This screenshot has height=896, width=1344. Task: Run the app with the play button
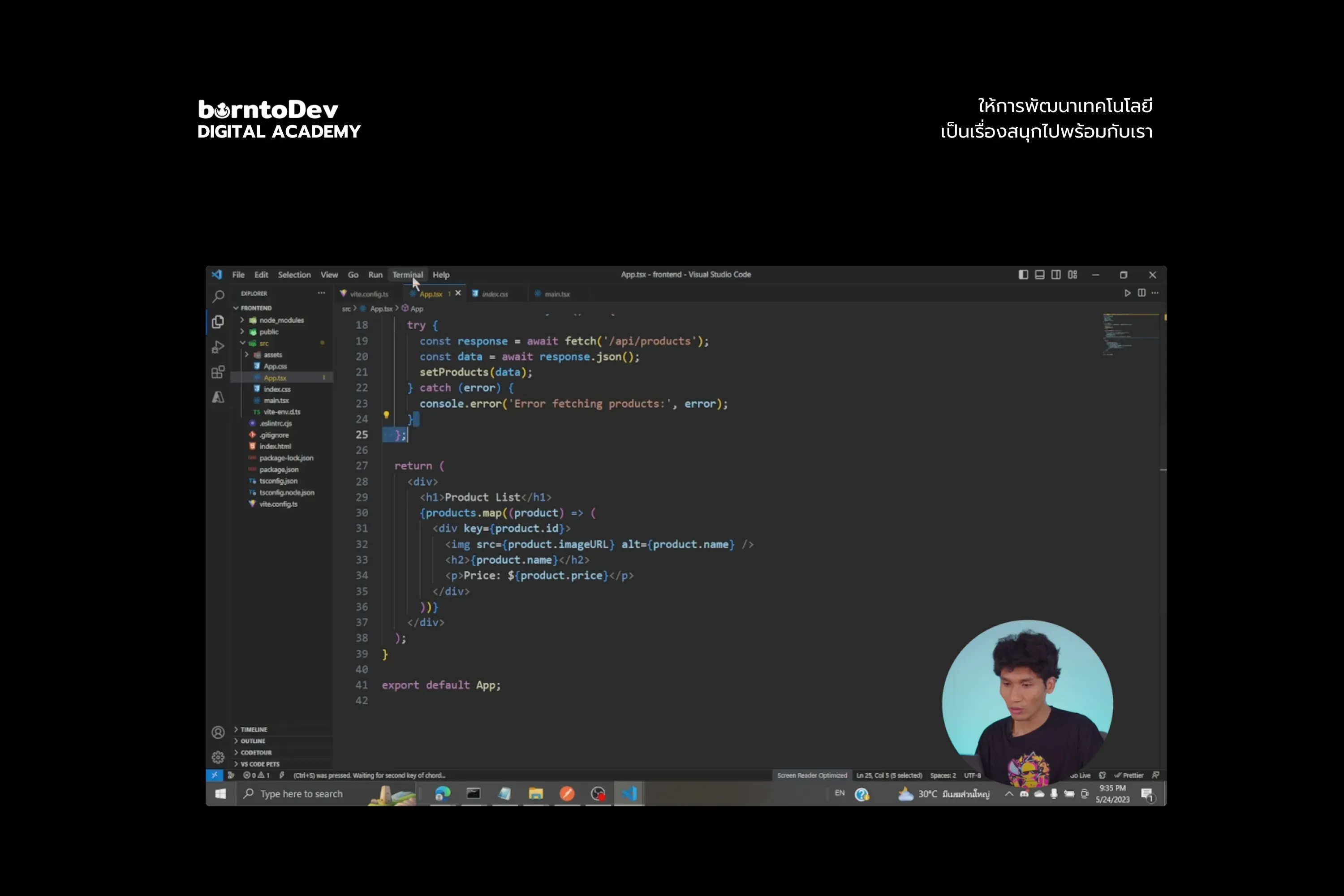(1128, 293)
